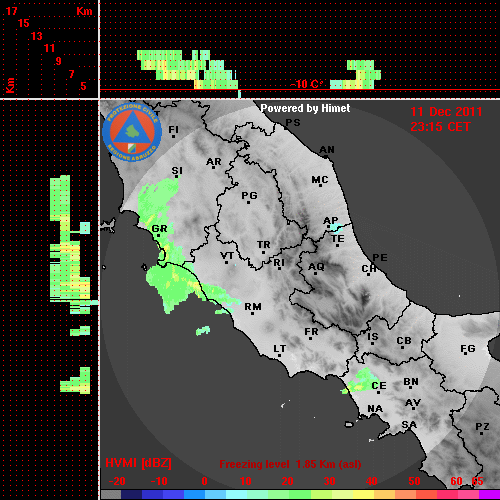This screenshot has height=500, width=500.
Task: Click the date '11 Dec 2011'
Action: pos(446,112)
